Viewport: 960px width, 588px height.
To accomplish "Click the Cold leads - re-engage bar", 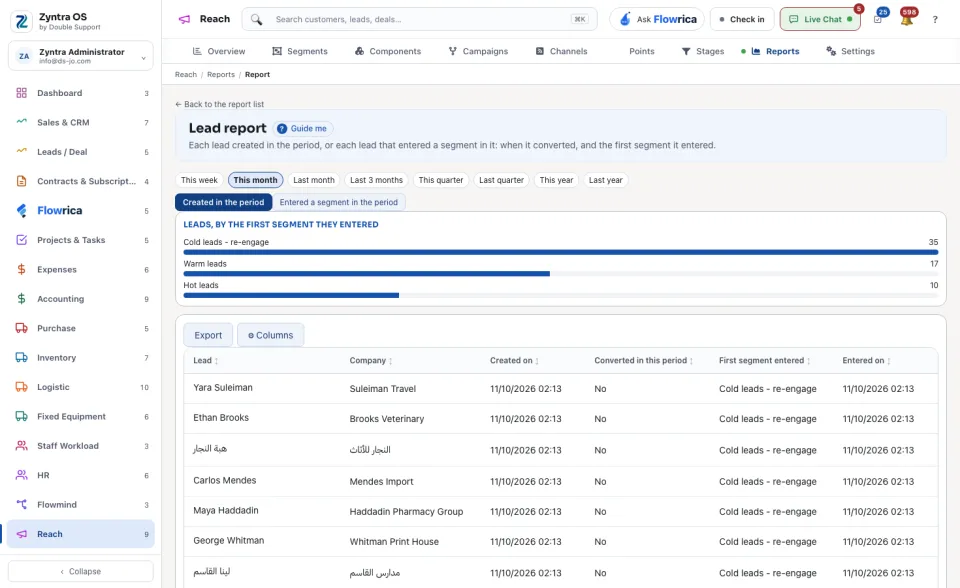I will tap(560, 252).
